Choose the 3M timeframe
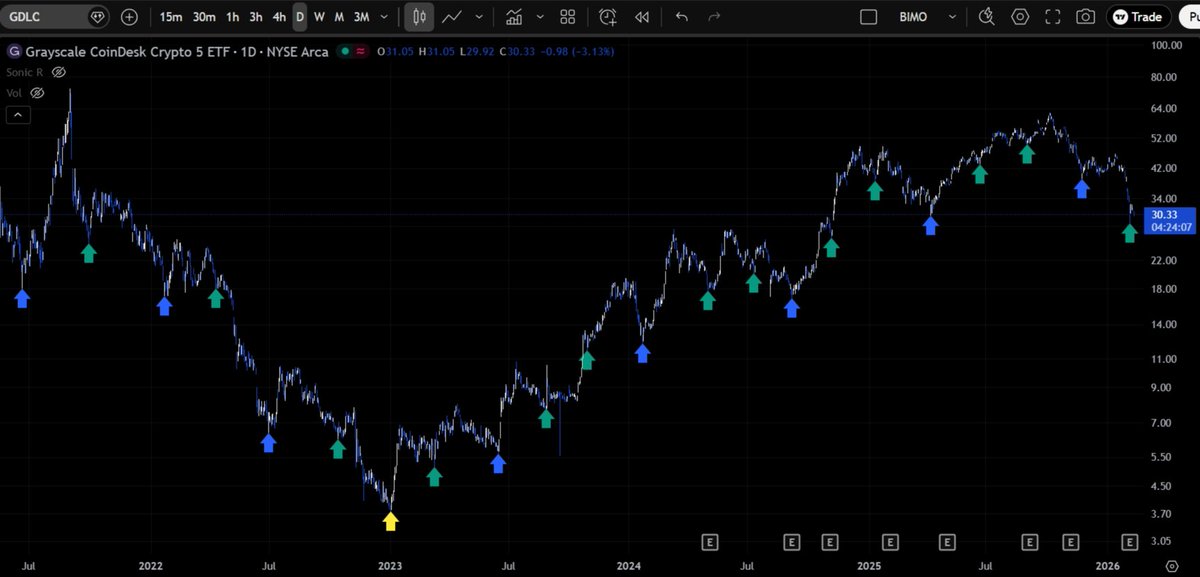This screenshot has width=1200, height=577. pyautogui.click(x=360, y=17)
